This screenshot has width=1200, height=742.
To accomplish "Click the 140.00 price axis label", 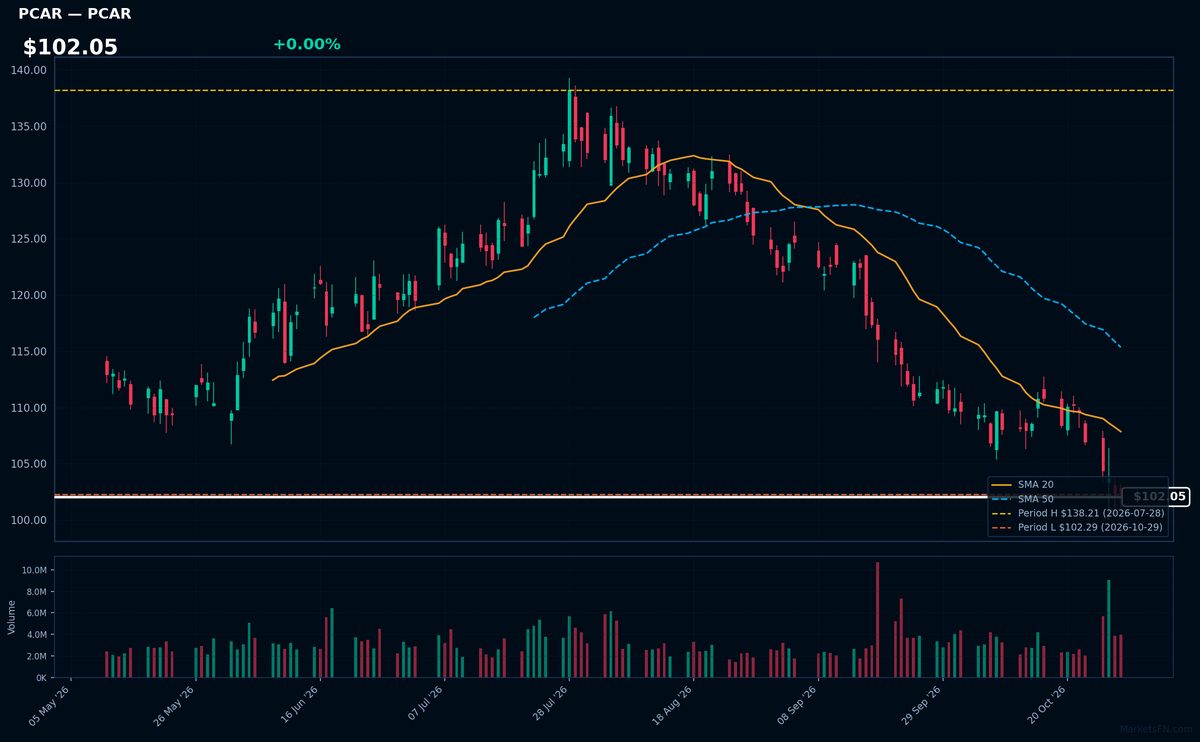I will pos(30,70).
